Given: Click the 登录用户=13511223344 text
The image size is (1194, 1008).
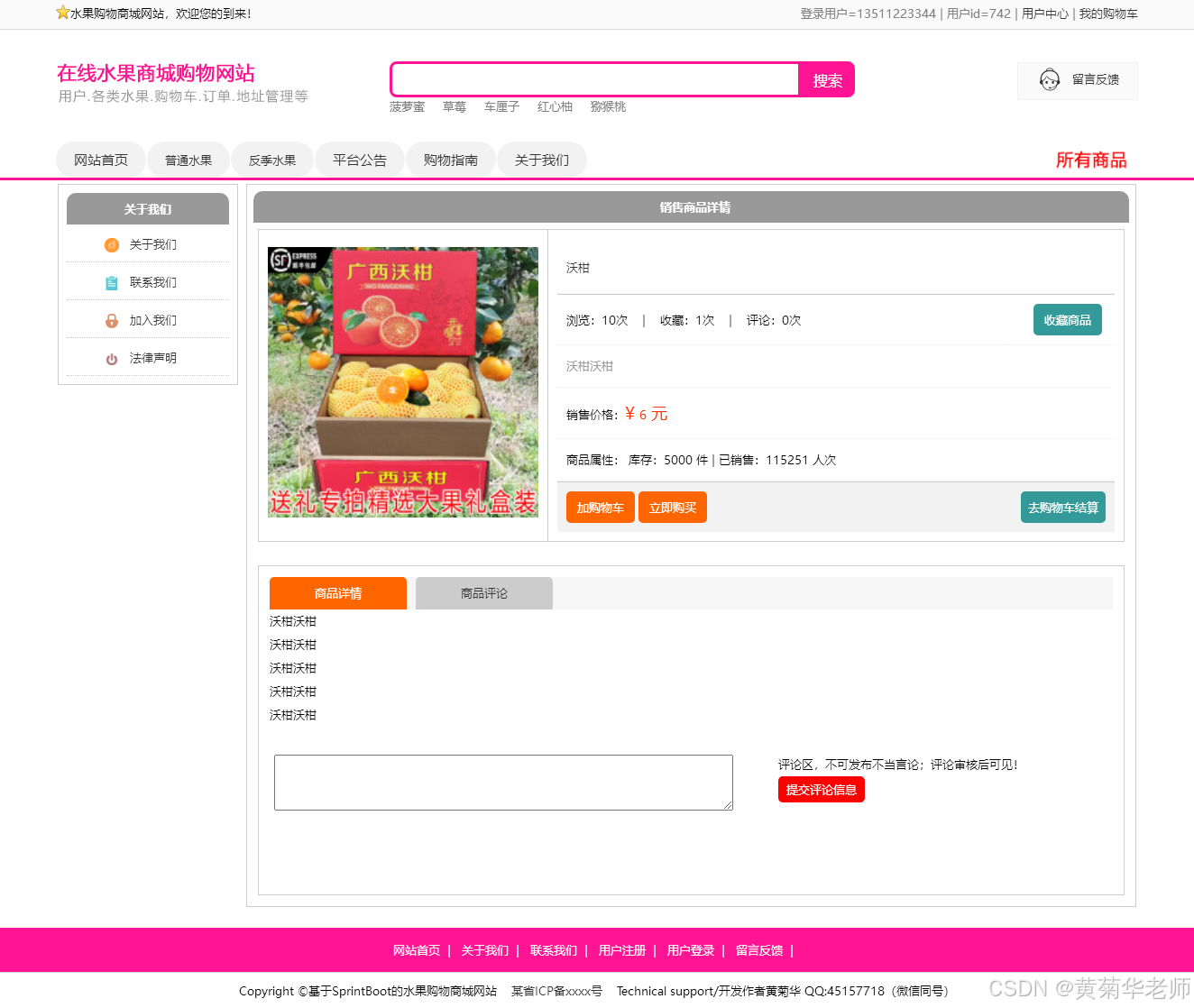Looking at the screenshot, I should point(868,14).
